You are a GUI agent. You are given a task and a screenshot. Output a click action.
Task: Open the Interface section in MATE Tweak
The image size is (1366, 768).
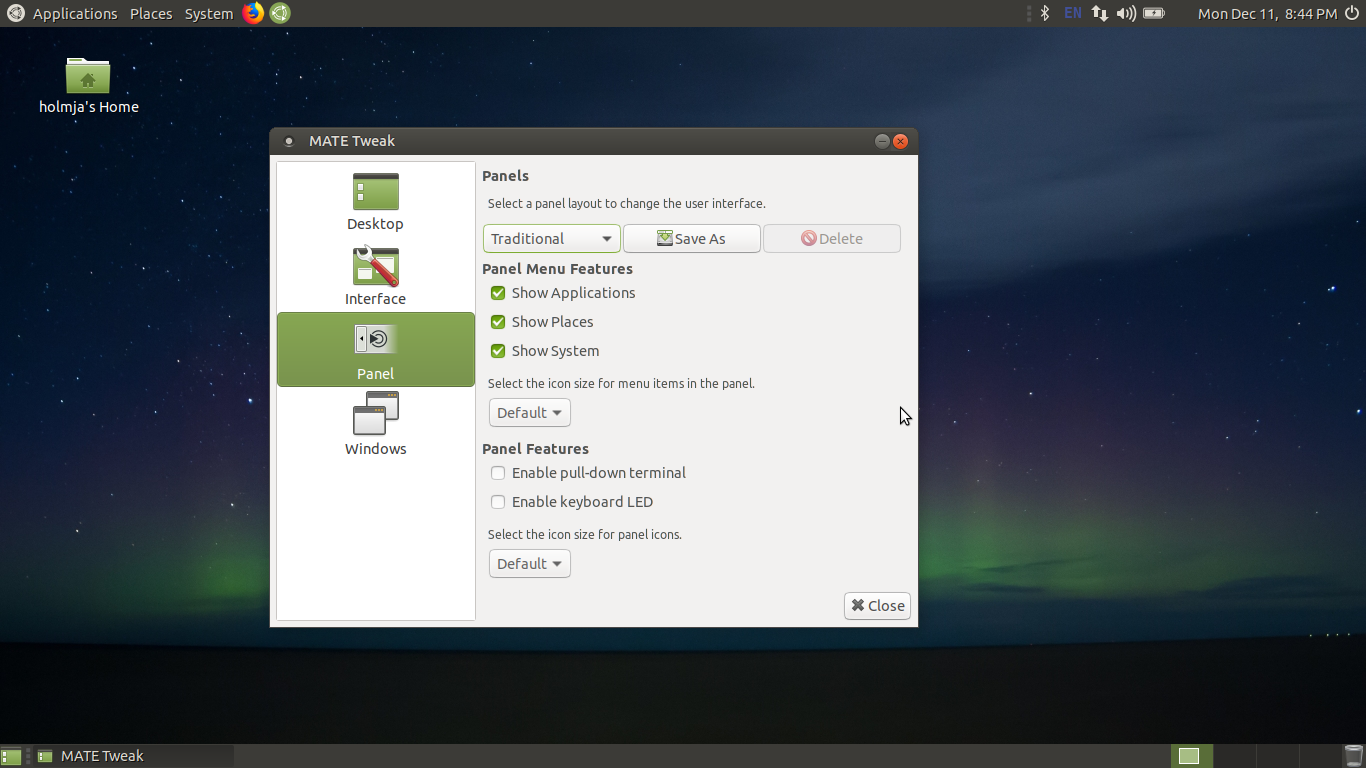(375, 277)
